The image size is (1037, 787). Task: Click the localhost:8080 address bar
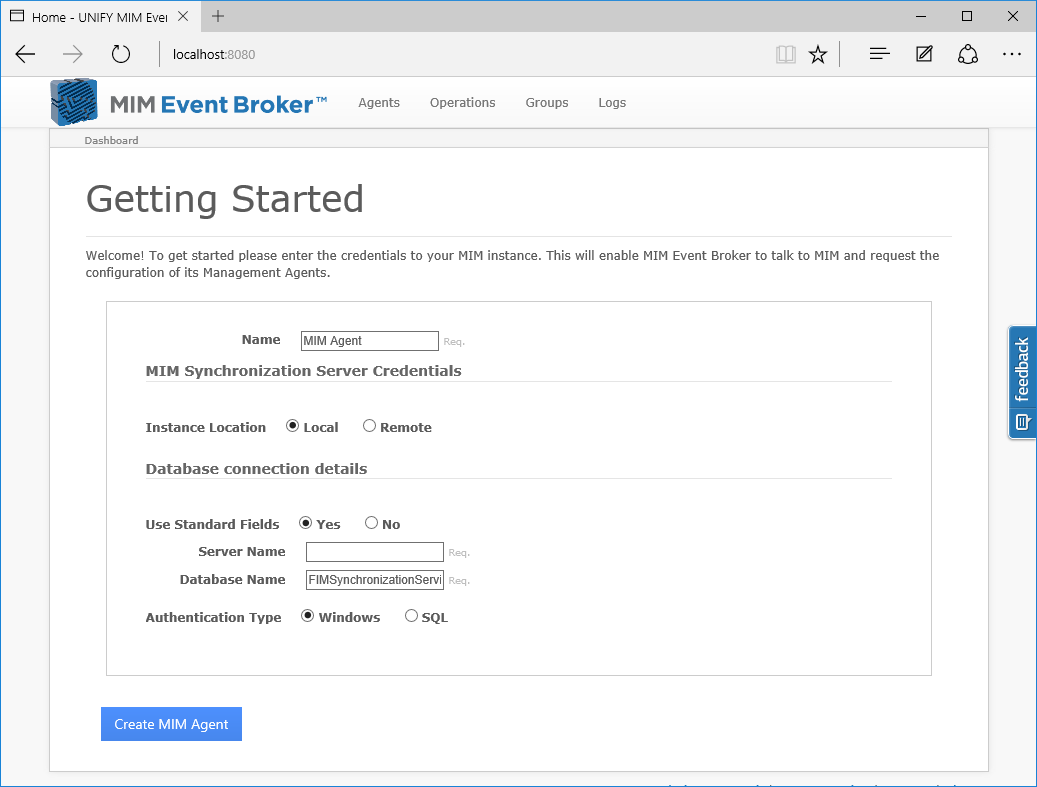214,54
